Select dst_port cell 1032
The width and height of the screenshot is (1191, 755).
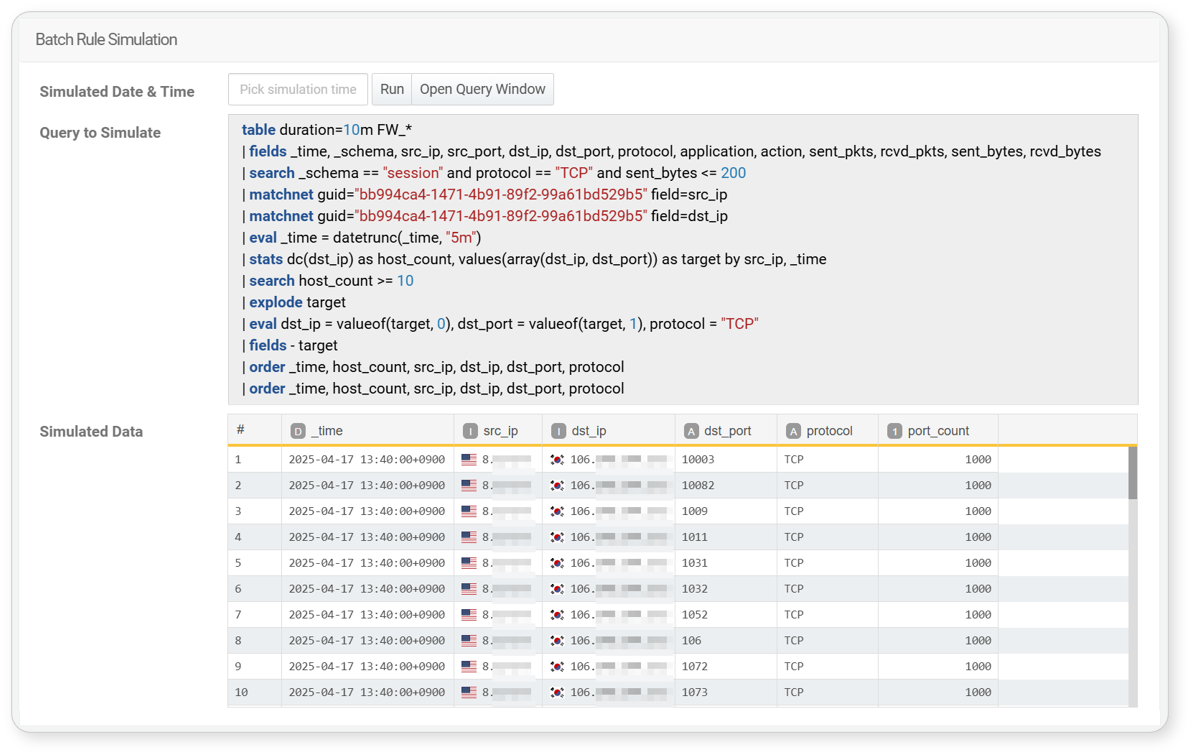point(725,589)
